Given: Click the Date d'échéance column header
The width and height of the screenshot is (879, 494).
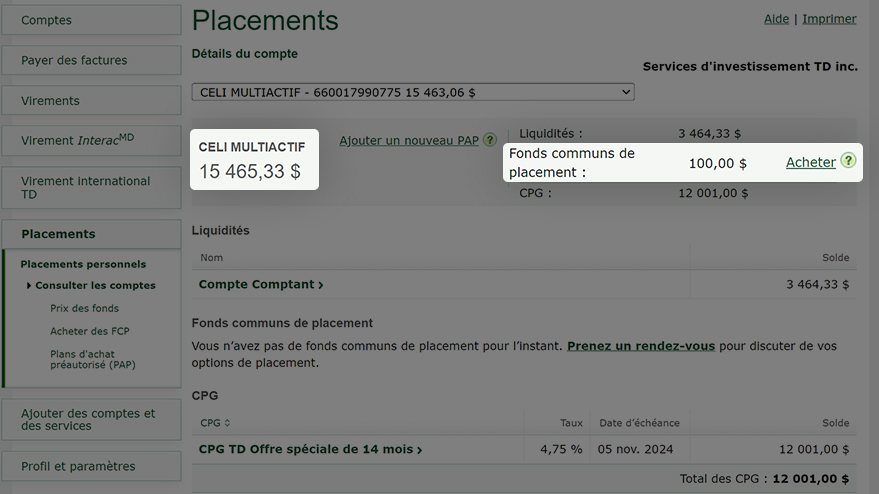Looking at the screenshot, I should tap(639, 423).
